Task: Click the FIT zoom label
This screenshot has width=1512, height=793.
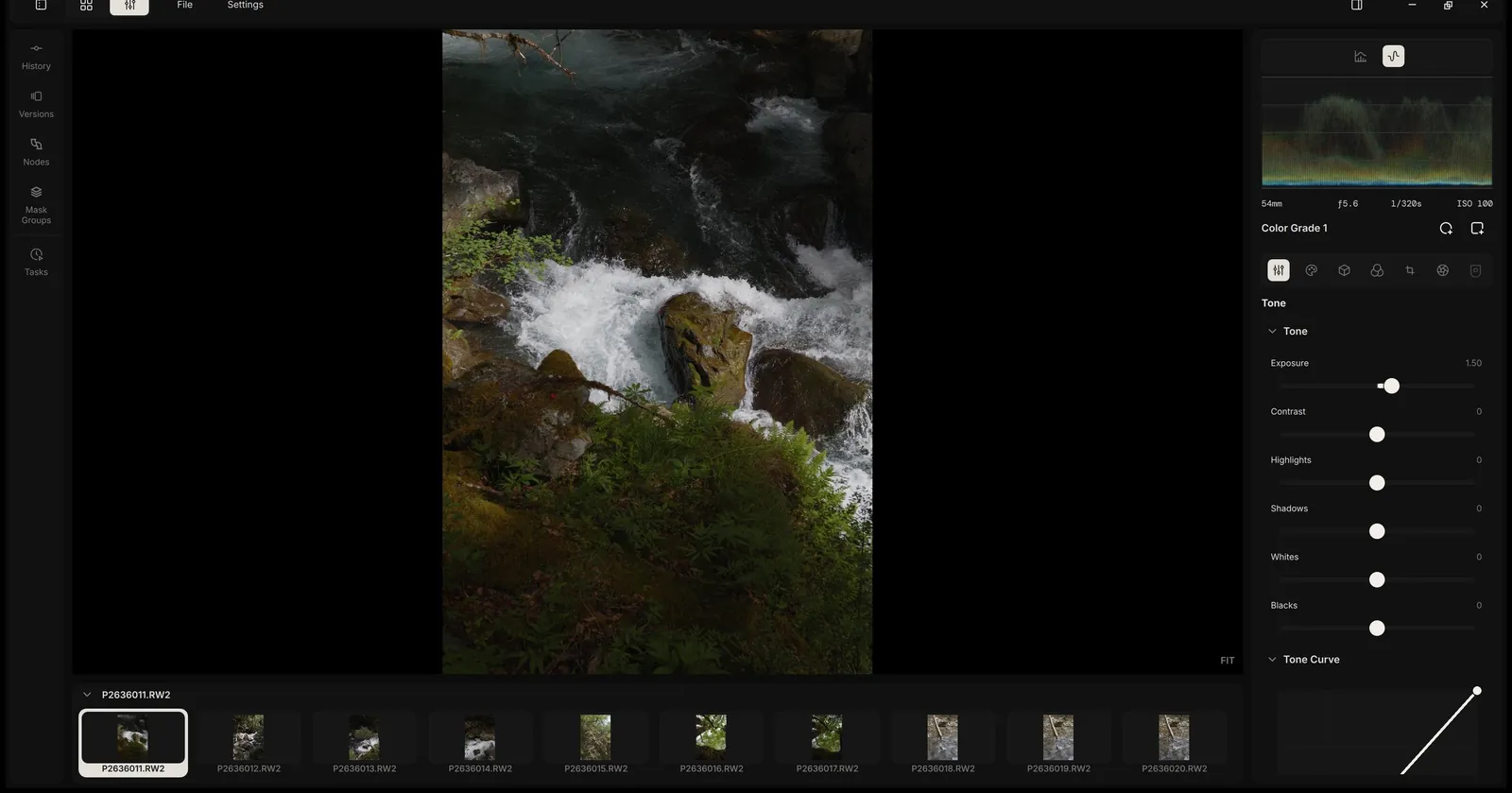Action: coord(1227,661)
